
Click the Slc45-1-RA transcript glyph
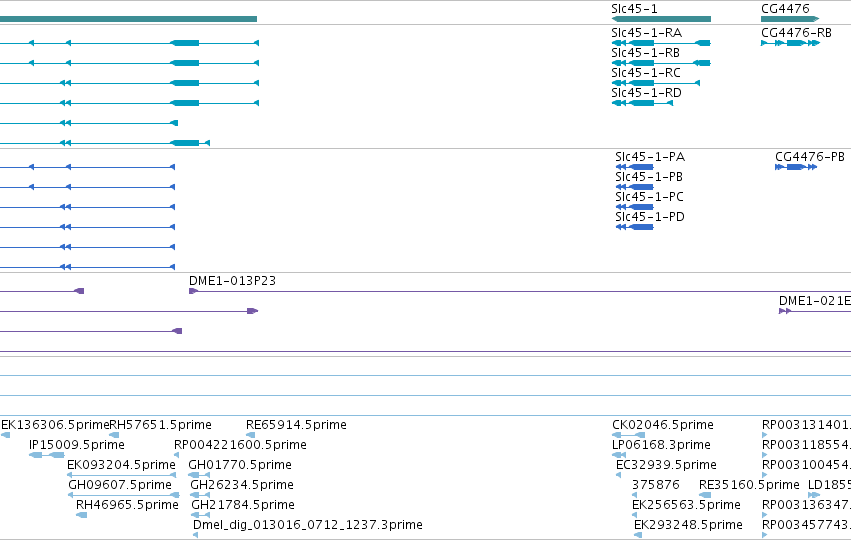coord(661,43)
